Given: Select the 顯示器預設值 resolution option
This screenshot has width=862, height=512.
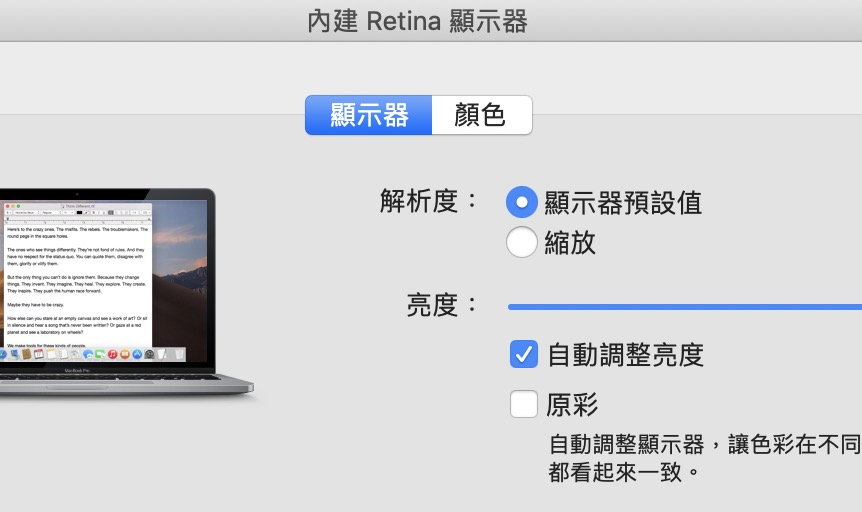Looking at the screenshot, I should point(522,202).
